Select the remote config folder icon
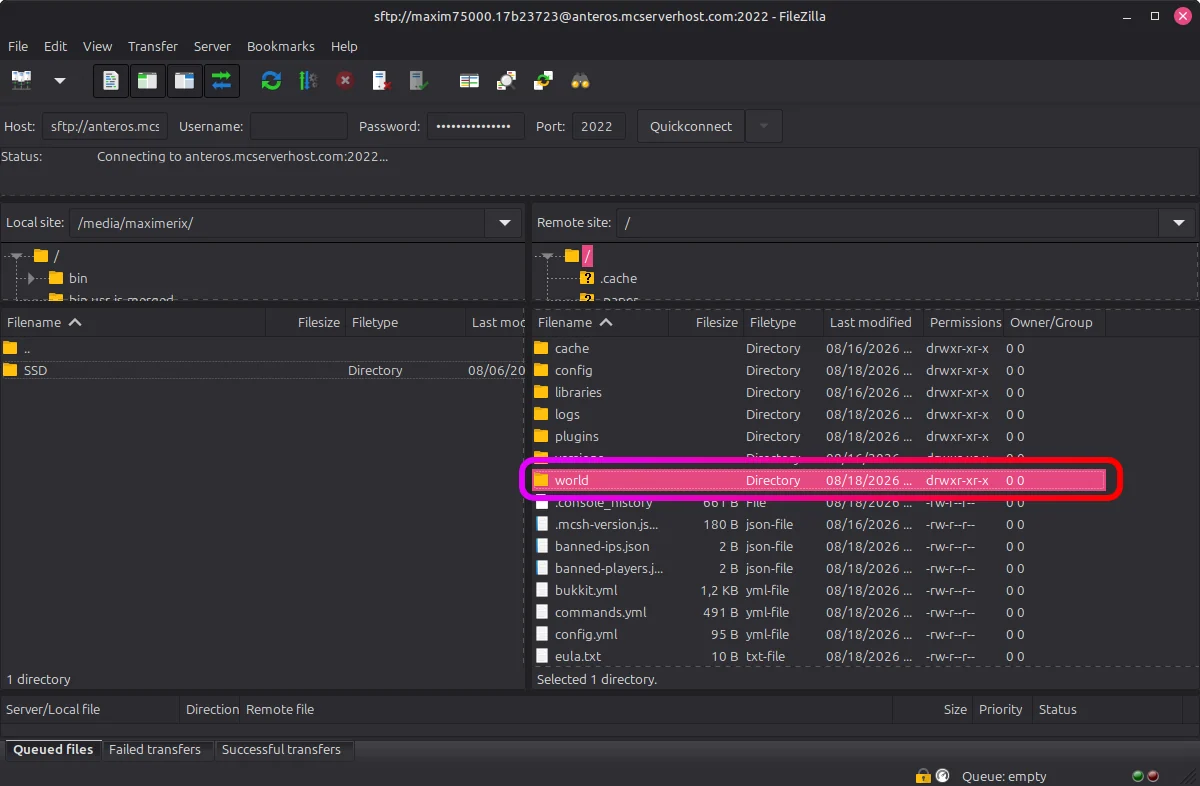The image size is (1200, 786). [542, 370]
